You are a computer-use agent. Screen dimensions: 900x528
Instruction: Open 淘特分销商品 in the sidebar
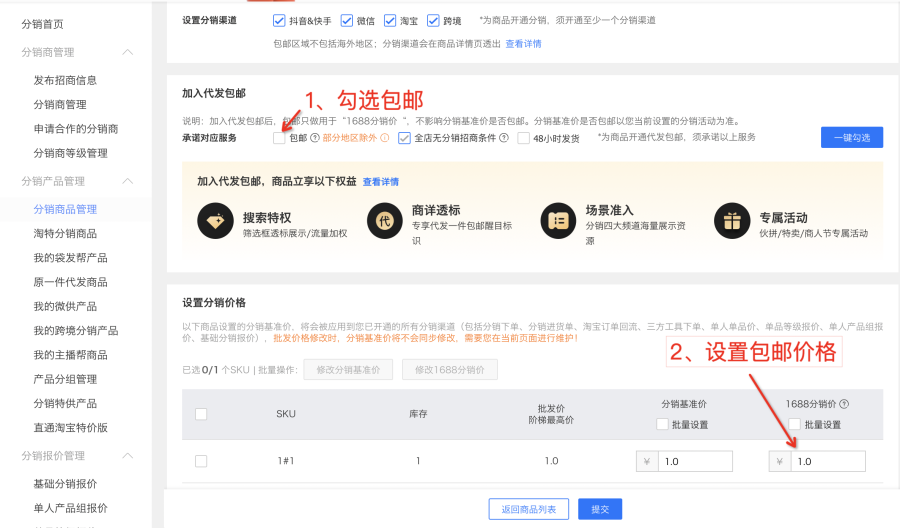(x=65, y=234)
